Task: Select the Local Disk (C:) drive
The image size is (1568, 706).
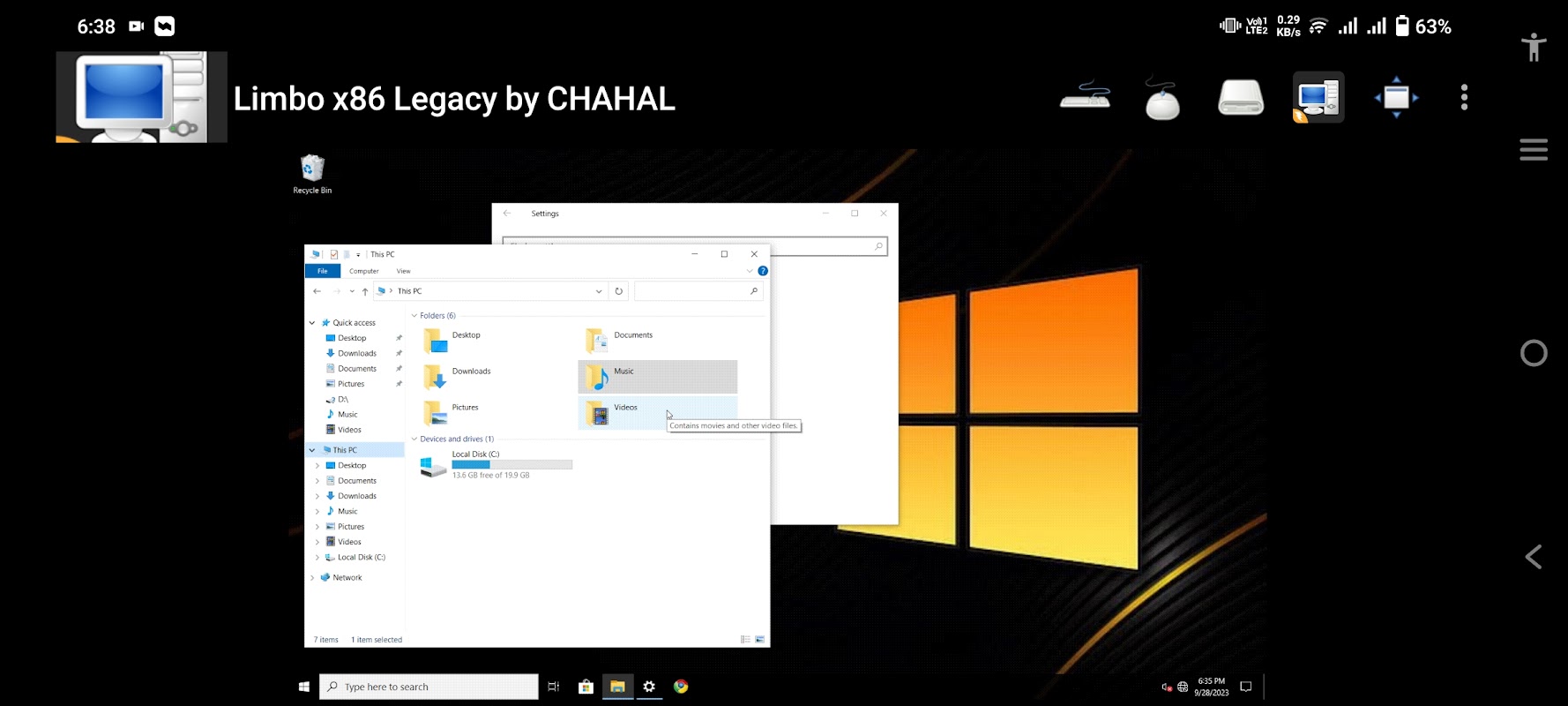Action: pos(497,465)
